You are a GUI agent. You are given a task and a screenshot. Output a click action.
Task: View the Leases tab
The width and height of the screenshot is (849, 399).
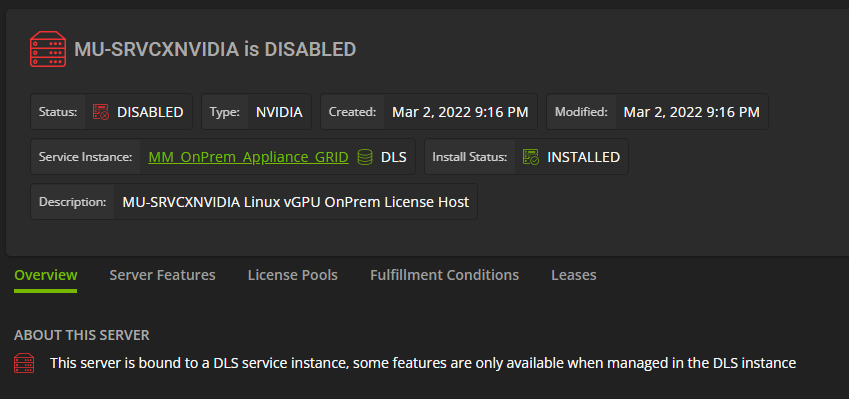point(574,275)
